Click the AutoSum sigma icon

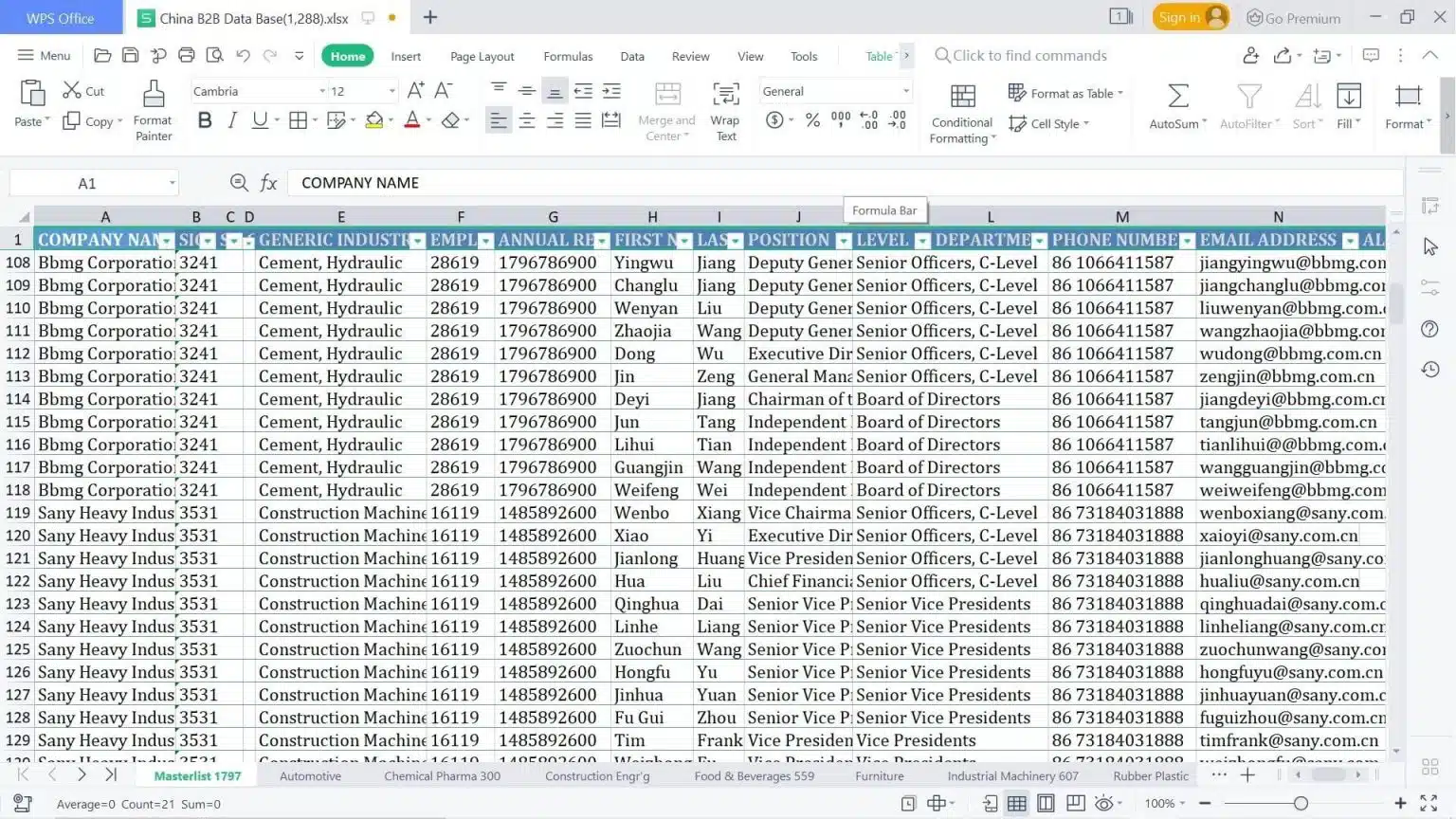point(1177,96)
